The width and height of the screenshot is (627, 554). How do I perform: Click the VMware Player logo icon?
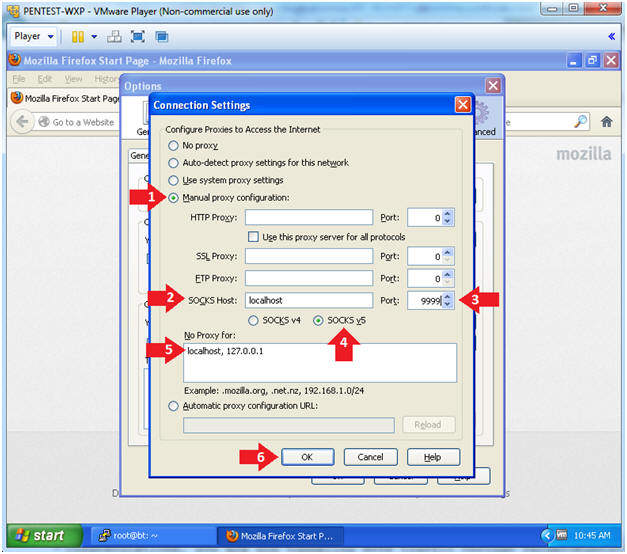13,11
